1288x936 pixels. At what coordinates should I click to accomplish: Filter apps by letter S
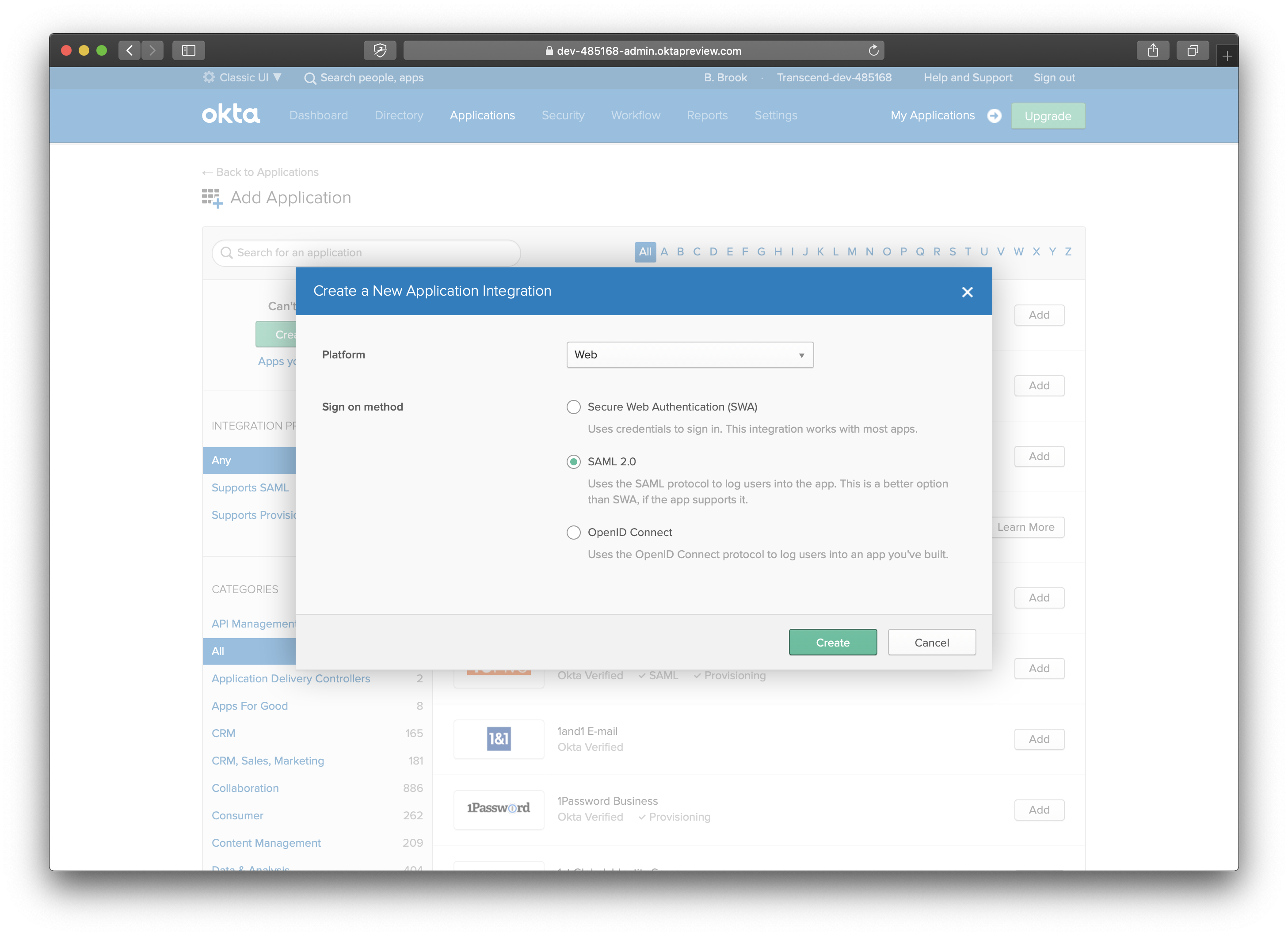[x=953, y=251]
